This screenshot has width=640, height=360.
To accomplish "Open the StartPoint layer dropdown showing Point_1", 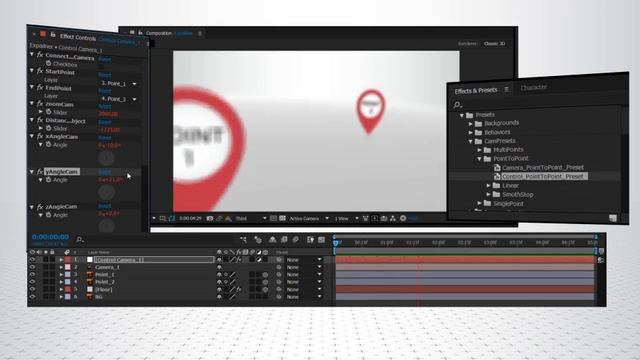I will [119, 83].
